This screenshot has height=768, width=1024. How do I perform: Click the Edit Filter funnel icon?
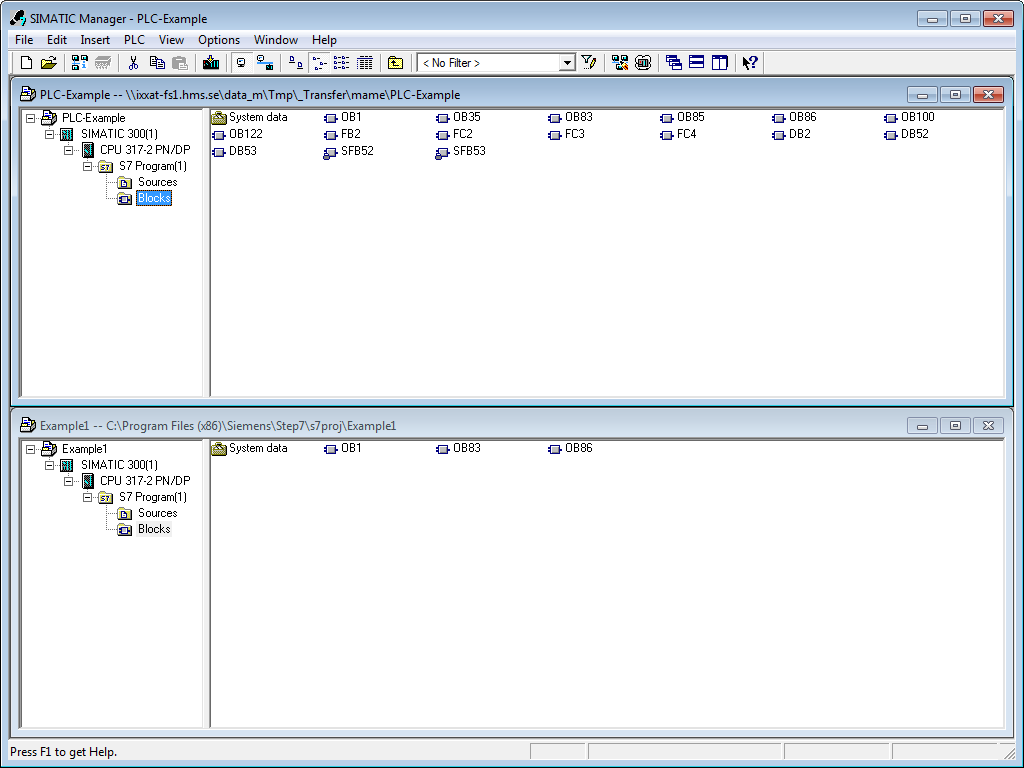[588, 63]
